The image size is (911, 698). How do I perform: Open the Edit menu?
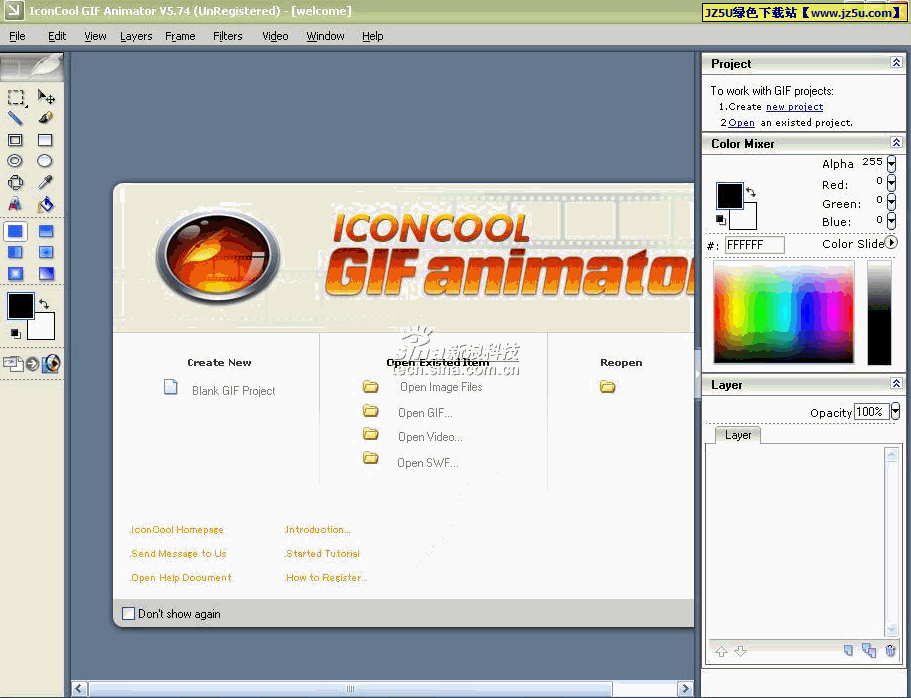pos(57,36)
